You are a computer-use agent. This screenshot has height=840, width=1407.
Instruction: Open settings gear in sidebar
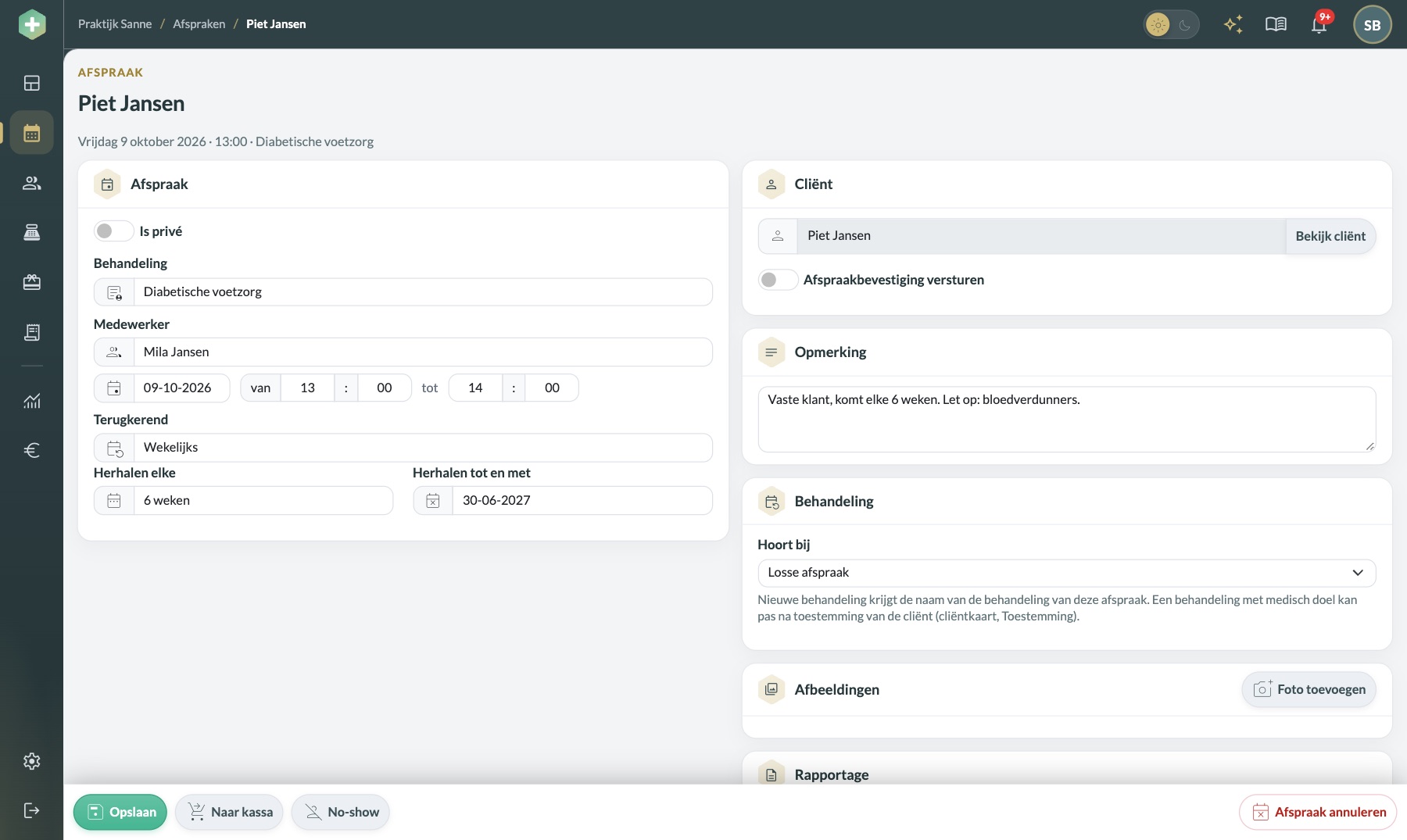(x=32, y=761)
